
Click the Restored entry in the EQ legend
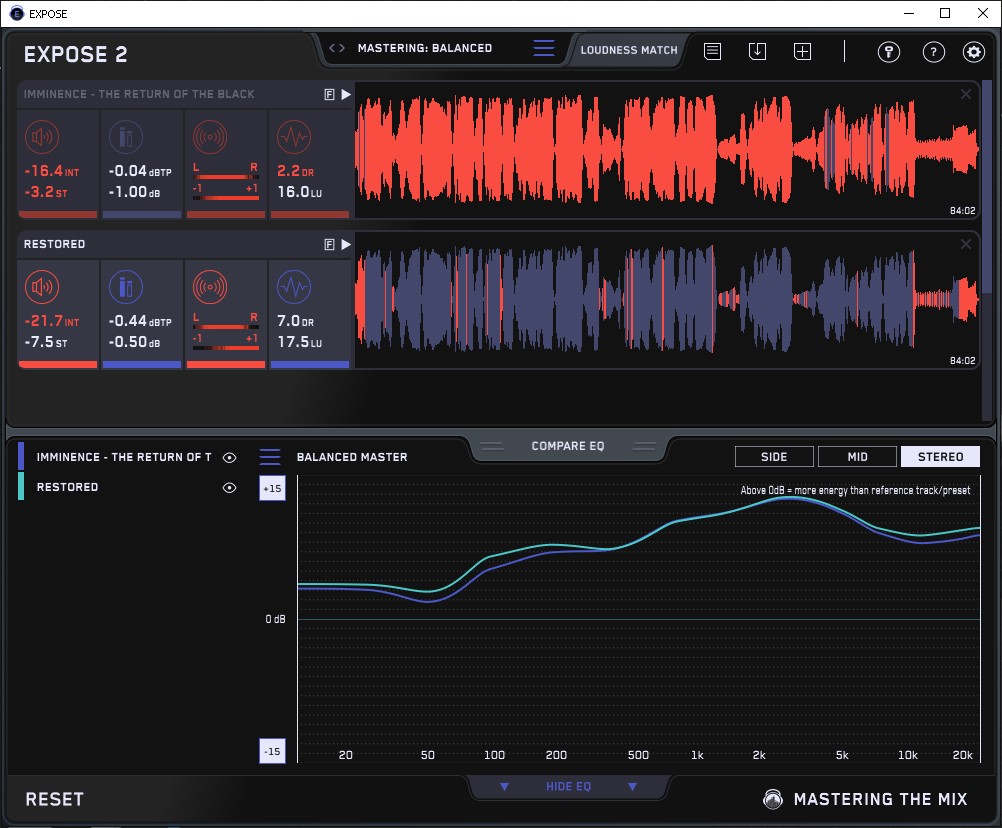coord(67,487)
